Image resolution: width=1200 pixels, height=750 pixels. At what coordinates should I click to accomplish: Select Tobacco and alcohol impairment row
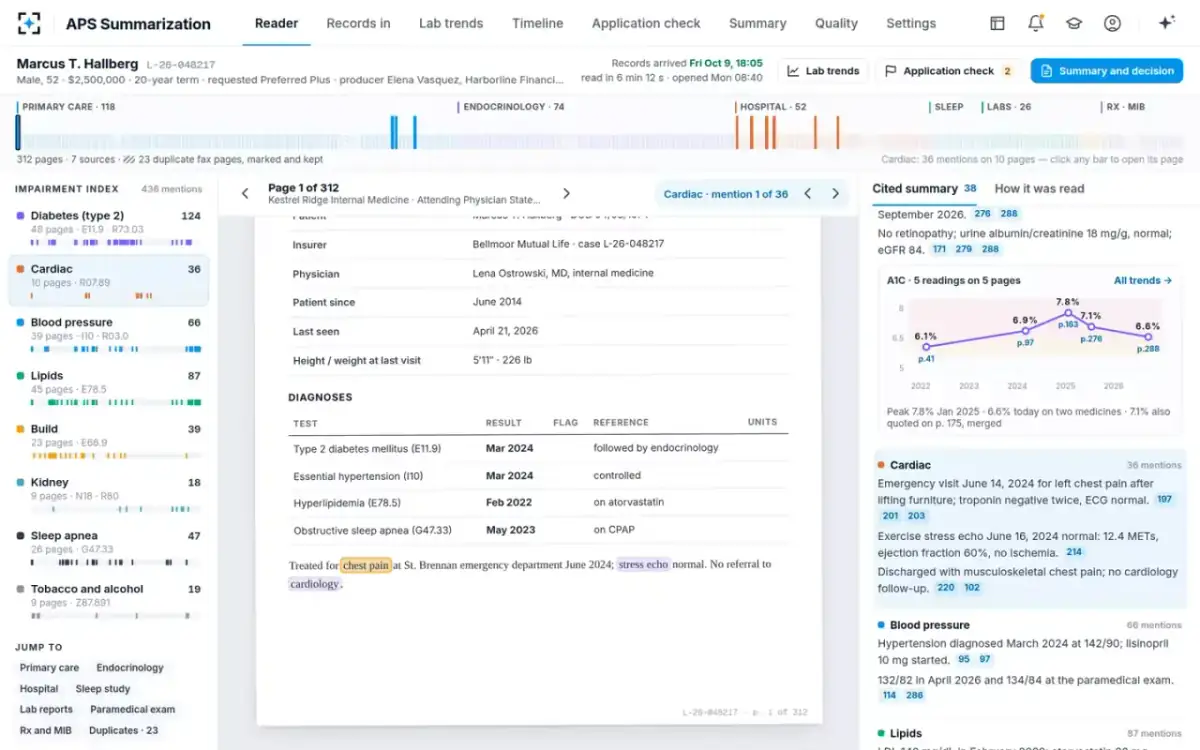click(x=109, y=601)
